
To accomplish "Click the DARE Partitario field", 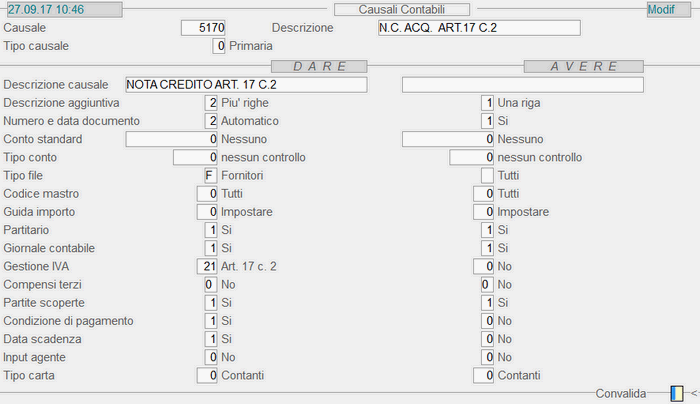I will coord(211,230).
